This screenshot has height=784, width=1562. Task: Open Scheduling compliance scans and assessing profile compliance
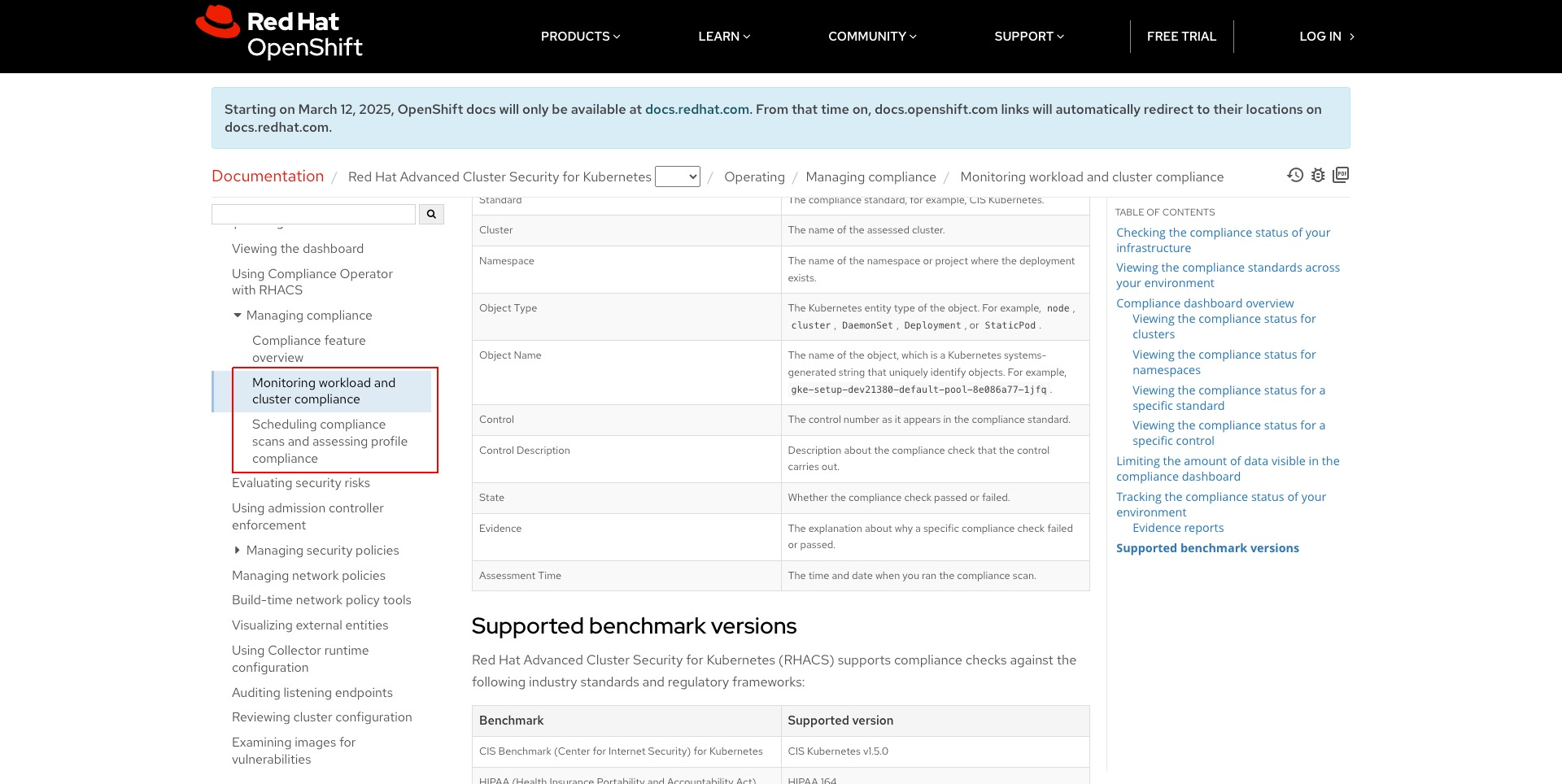pyautogui.click(x=329, y=442)
